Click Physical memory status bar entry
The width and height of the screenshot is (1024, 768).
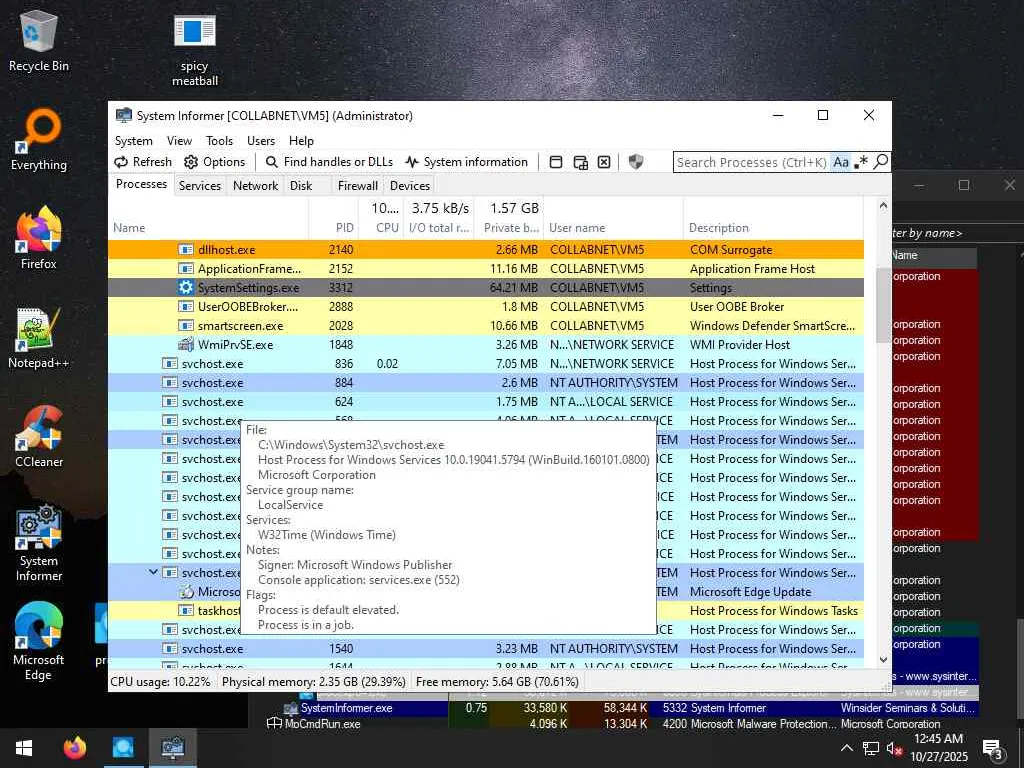313,682
